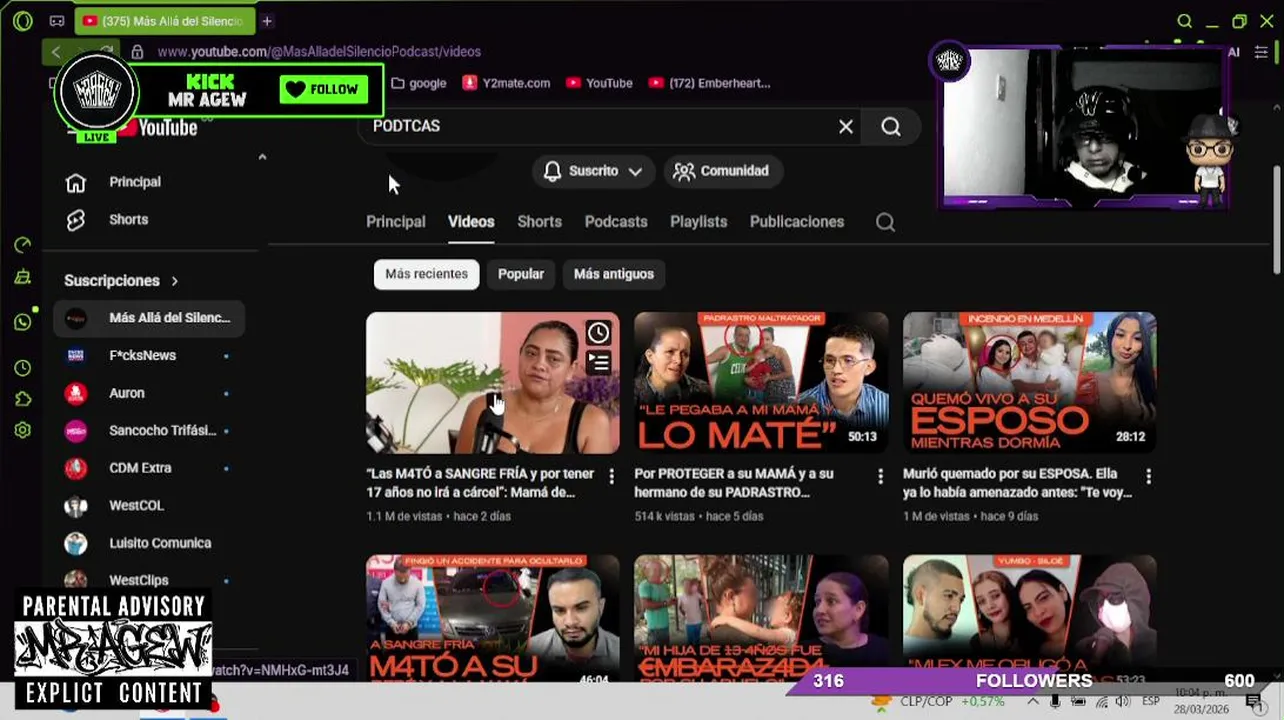Open the taskbar volume icon
This screenshot has height=720, width=1284.
click(1123, 701)
